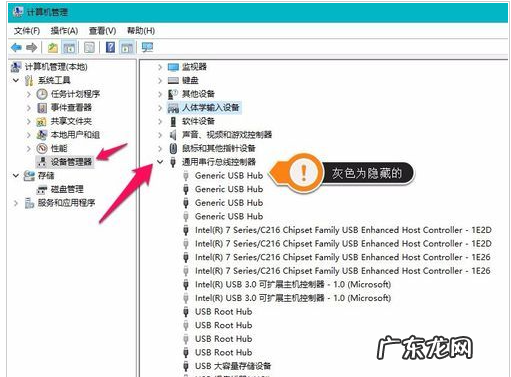Select the 系统工具 label in the tree
This screenshot has height=377, width=511.
point(54,80)
